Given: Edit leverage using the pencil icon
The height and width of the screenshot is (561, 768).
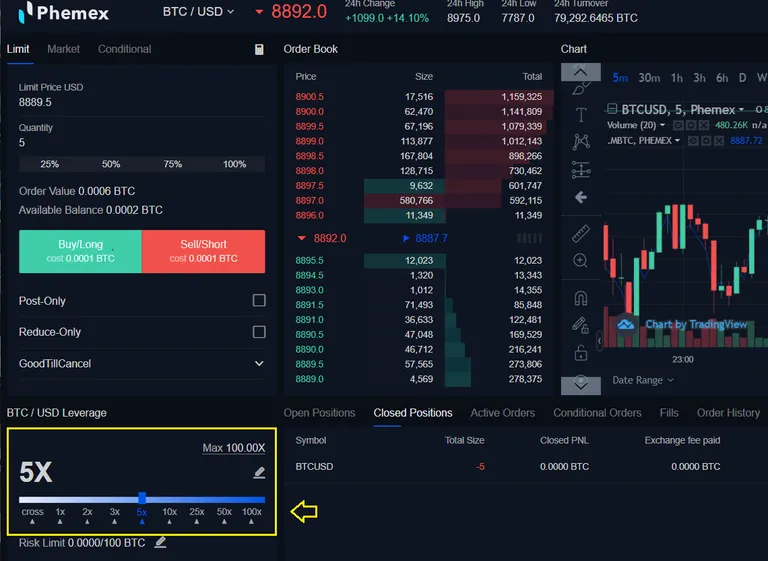Looking at the screenshot, I should pyautogui.click(x=259, y=472).
